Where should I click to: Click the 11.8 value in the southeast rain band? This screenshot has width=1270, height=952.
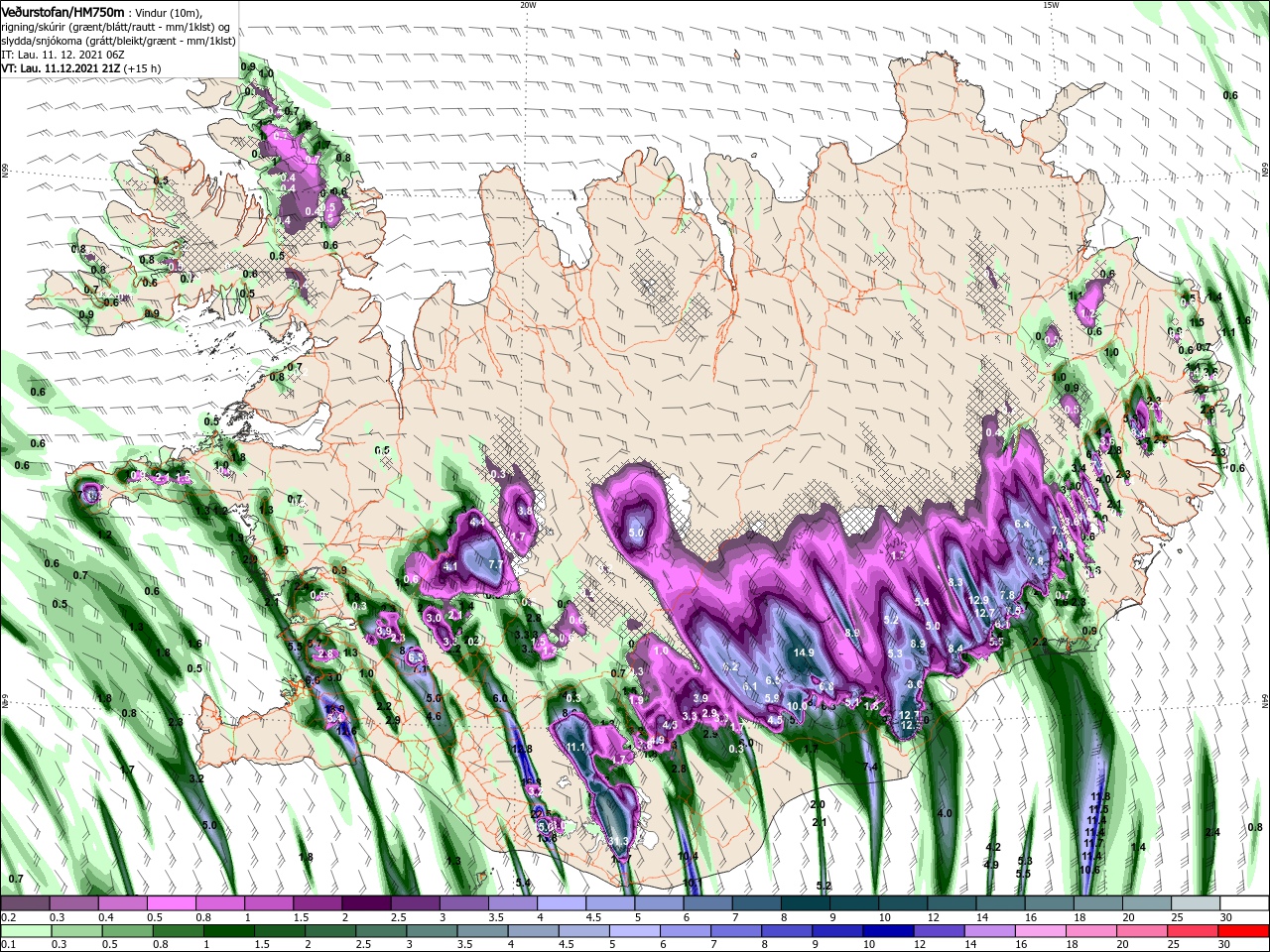click(x=1099, y=796)
